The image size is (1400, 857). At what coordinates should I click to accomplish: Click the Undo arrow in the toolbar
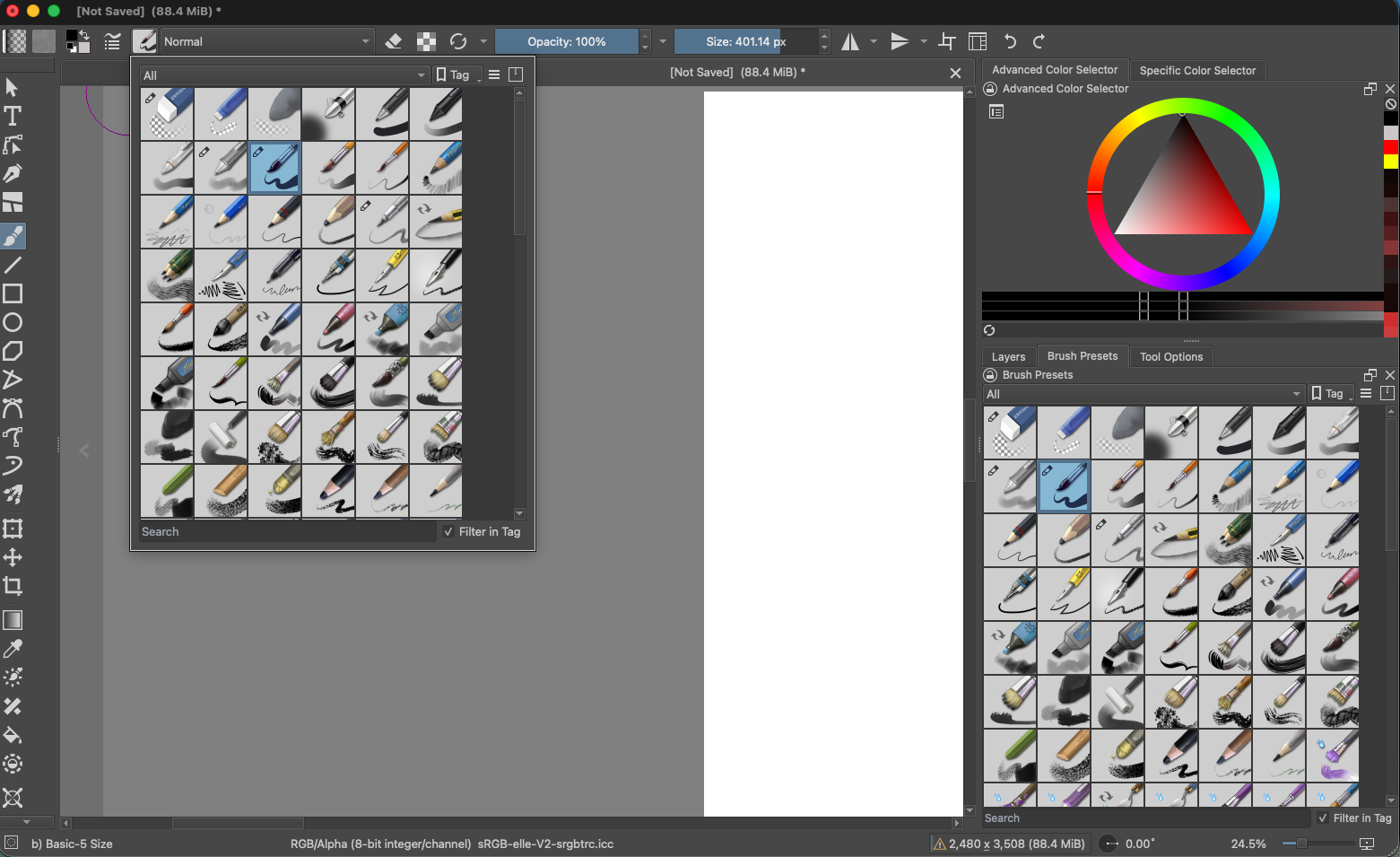point(1010,41)
